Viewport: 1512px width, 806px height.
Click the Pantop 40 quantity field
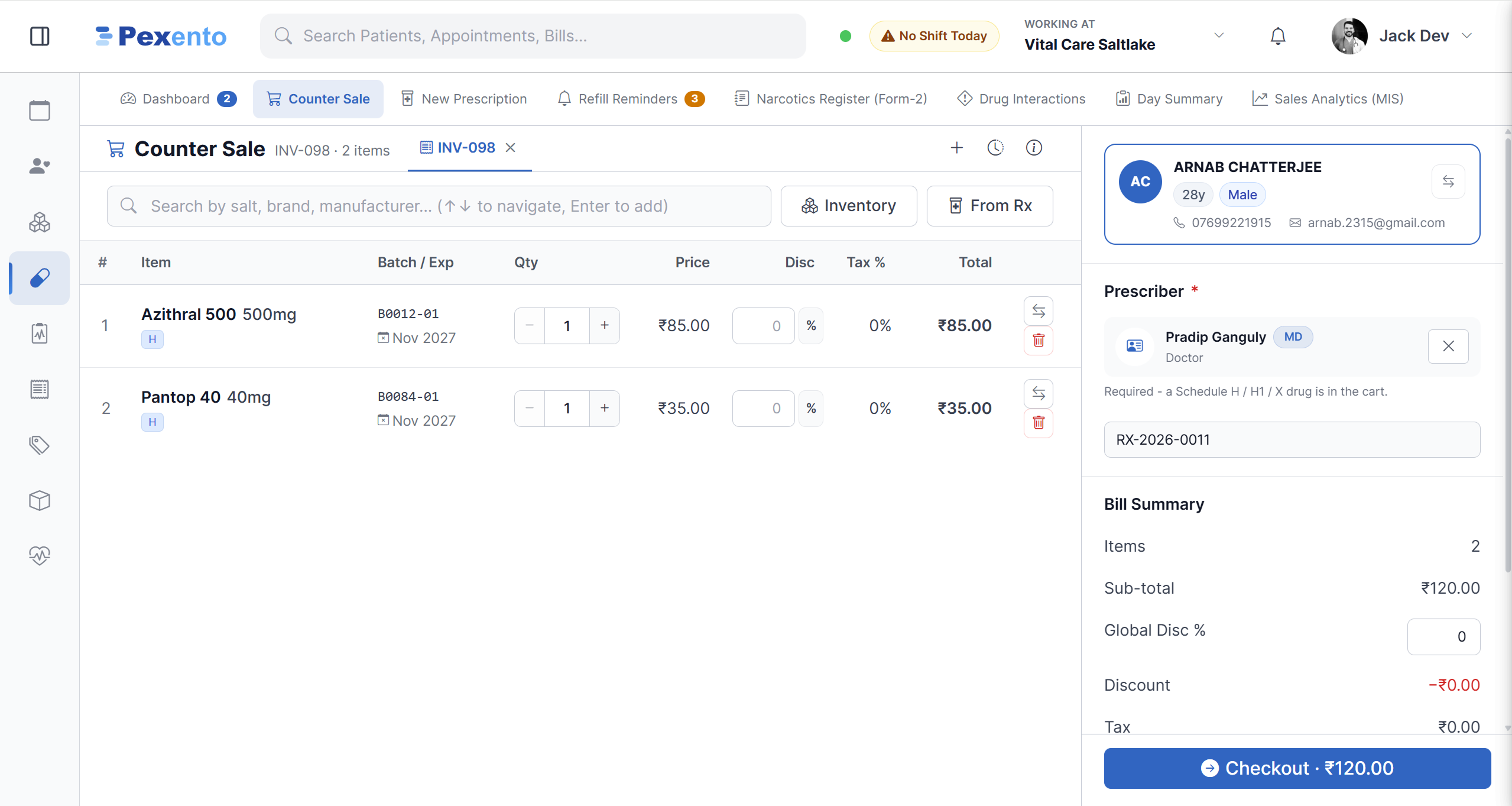[567, 409]
